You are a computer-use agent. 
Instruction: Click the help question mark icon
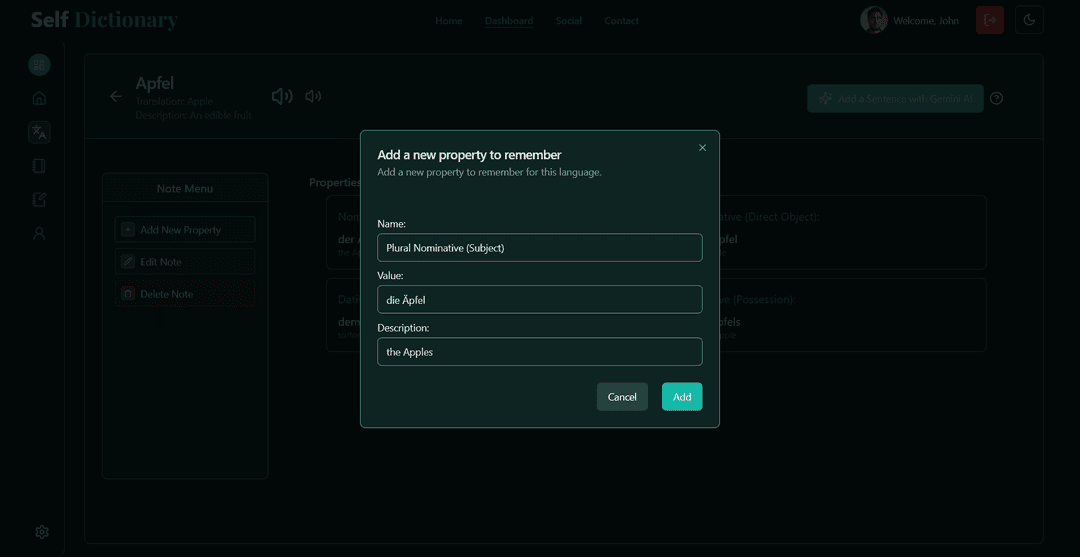click(x=996, y=98)
